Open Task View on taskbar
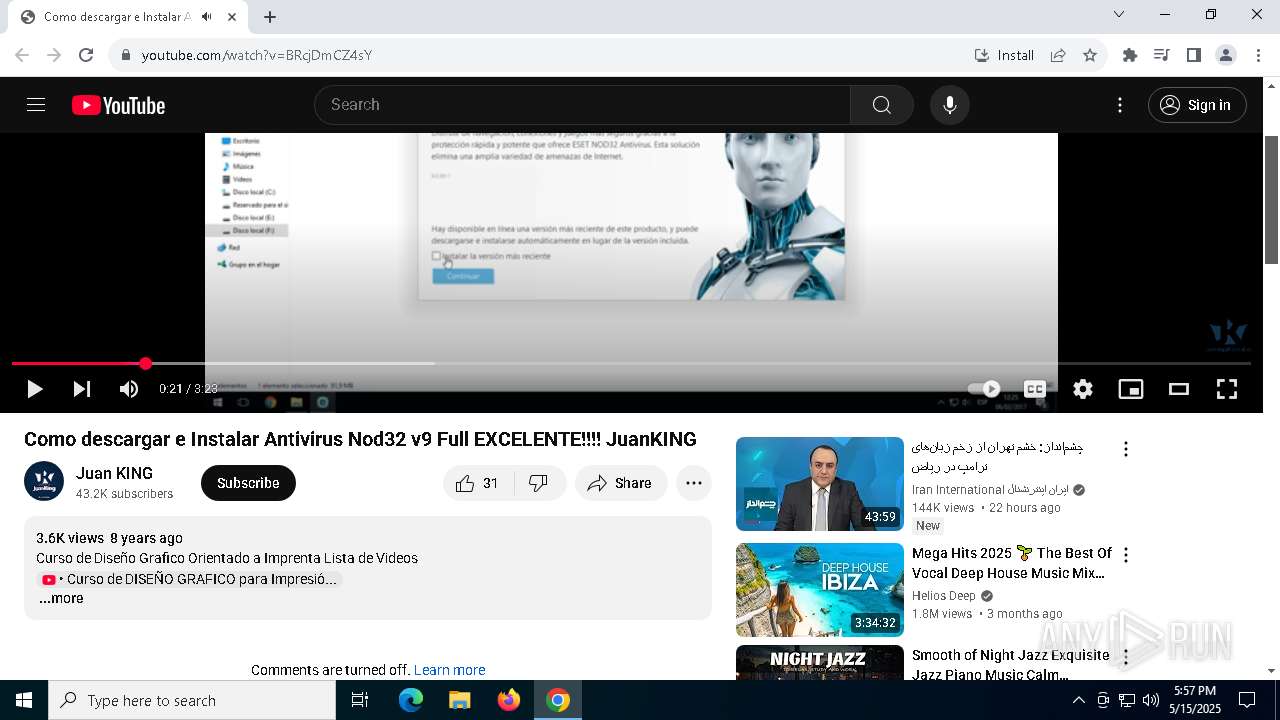Viewport: 1280px width, 720px height. (x=360, y=700)
